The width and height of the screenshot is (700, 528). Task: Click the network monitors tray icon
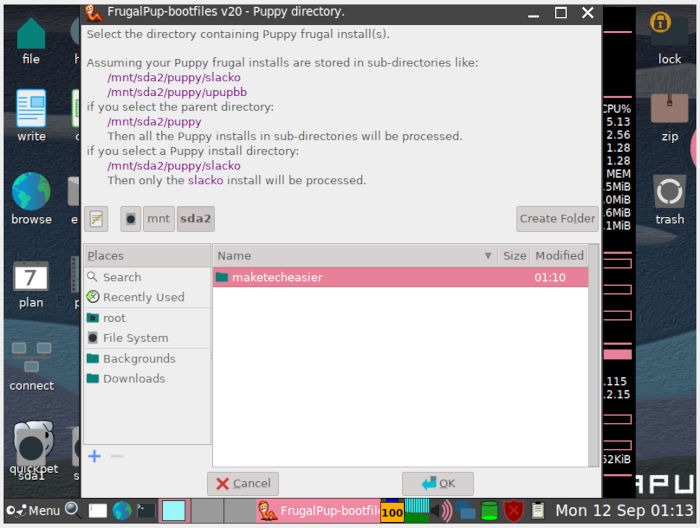pyautogui.click(x=465, y=511)
